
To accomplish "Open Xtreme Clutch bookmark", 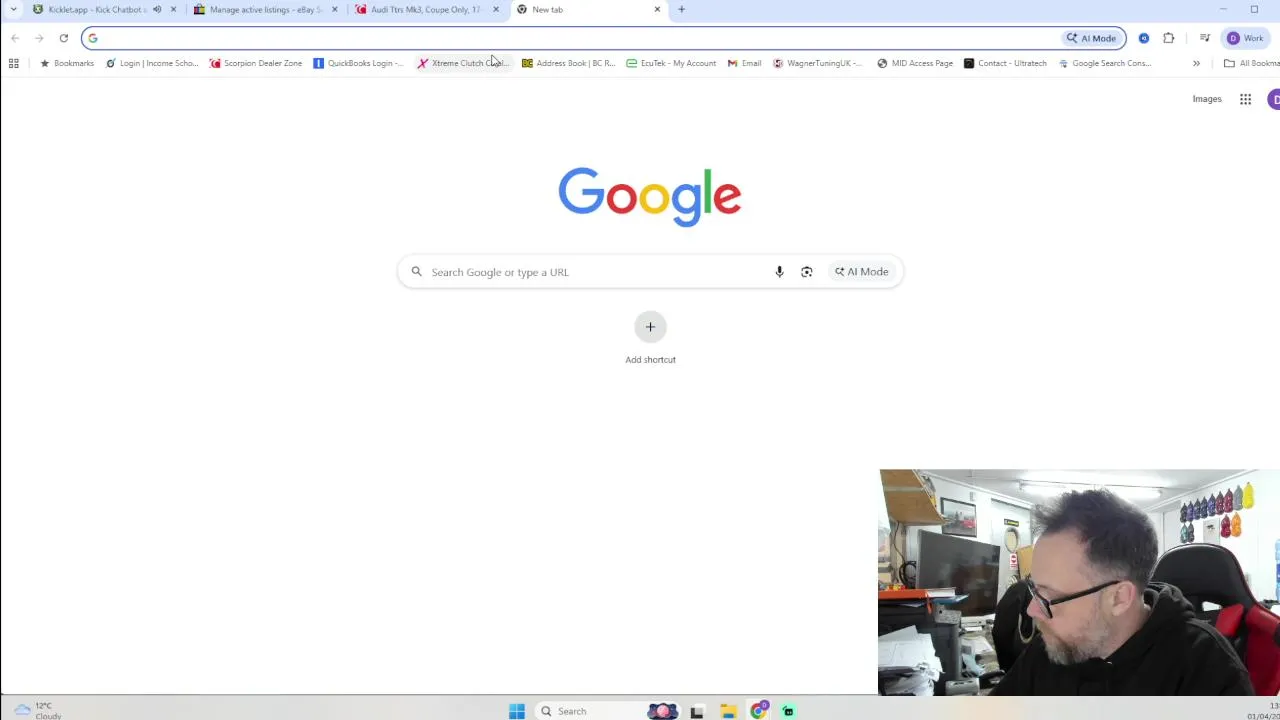I will point(464,63).
